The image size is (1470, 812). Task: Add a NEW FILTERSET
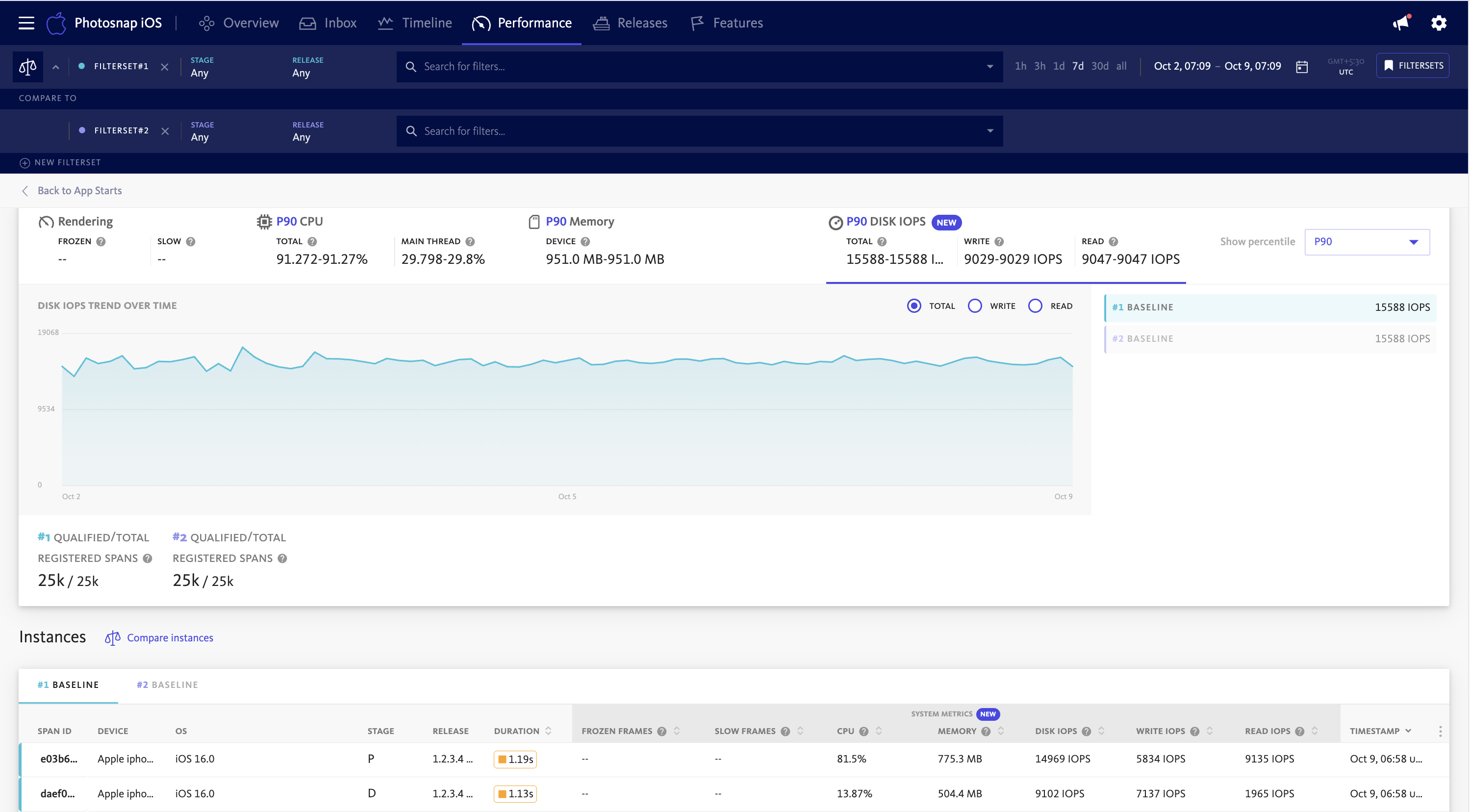[60, 163]
